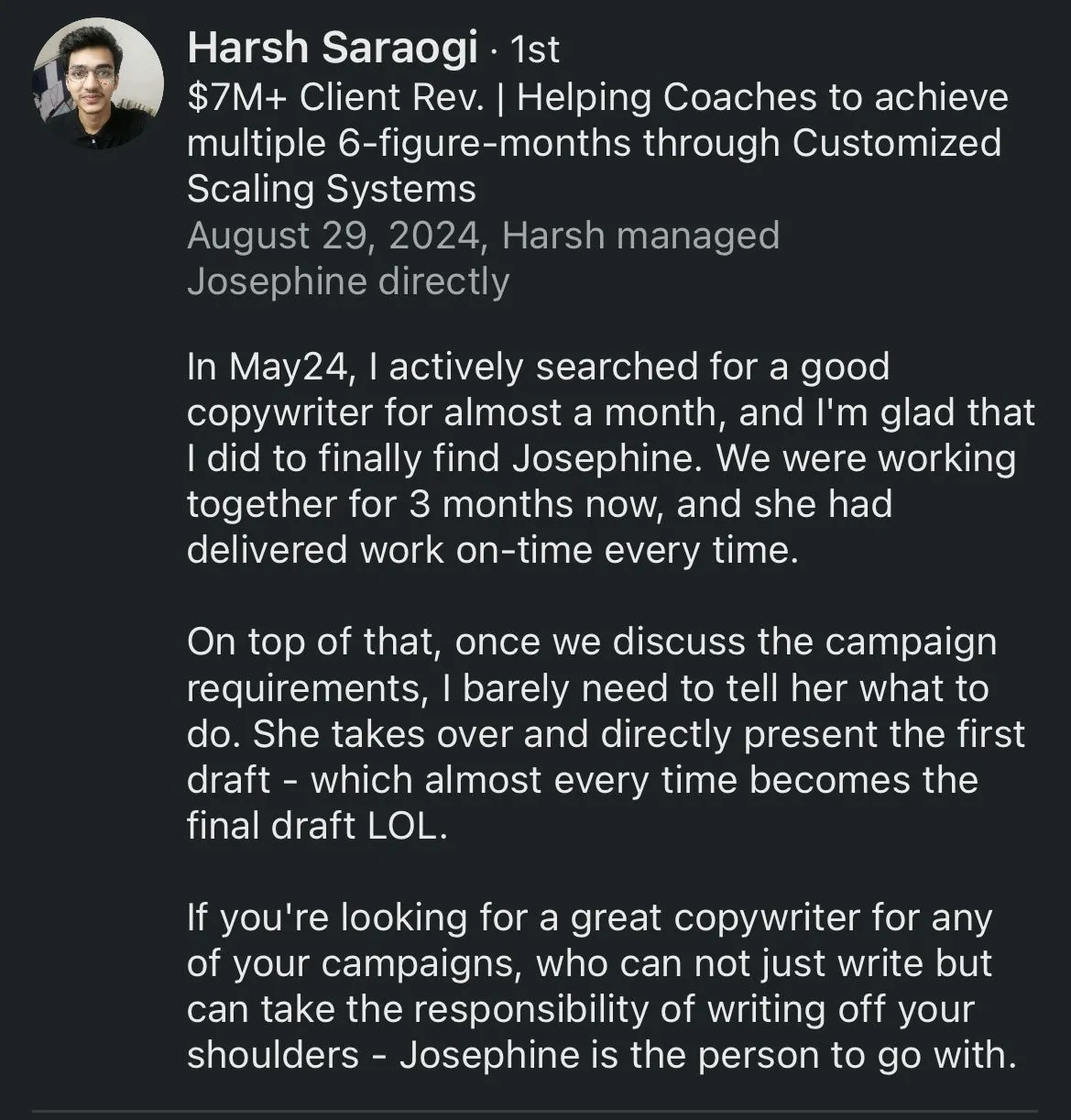
Task: Select the "$7M+ Client Rev." headline line
Action: (x=597, y=97)
